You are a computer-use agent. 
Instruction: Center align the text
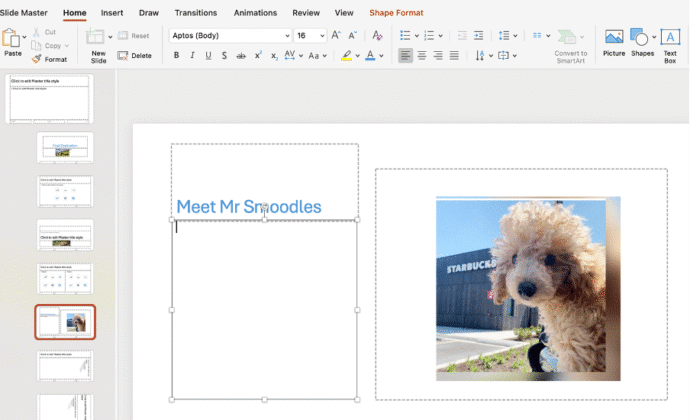coord(421,56)
